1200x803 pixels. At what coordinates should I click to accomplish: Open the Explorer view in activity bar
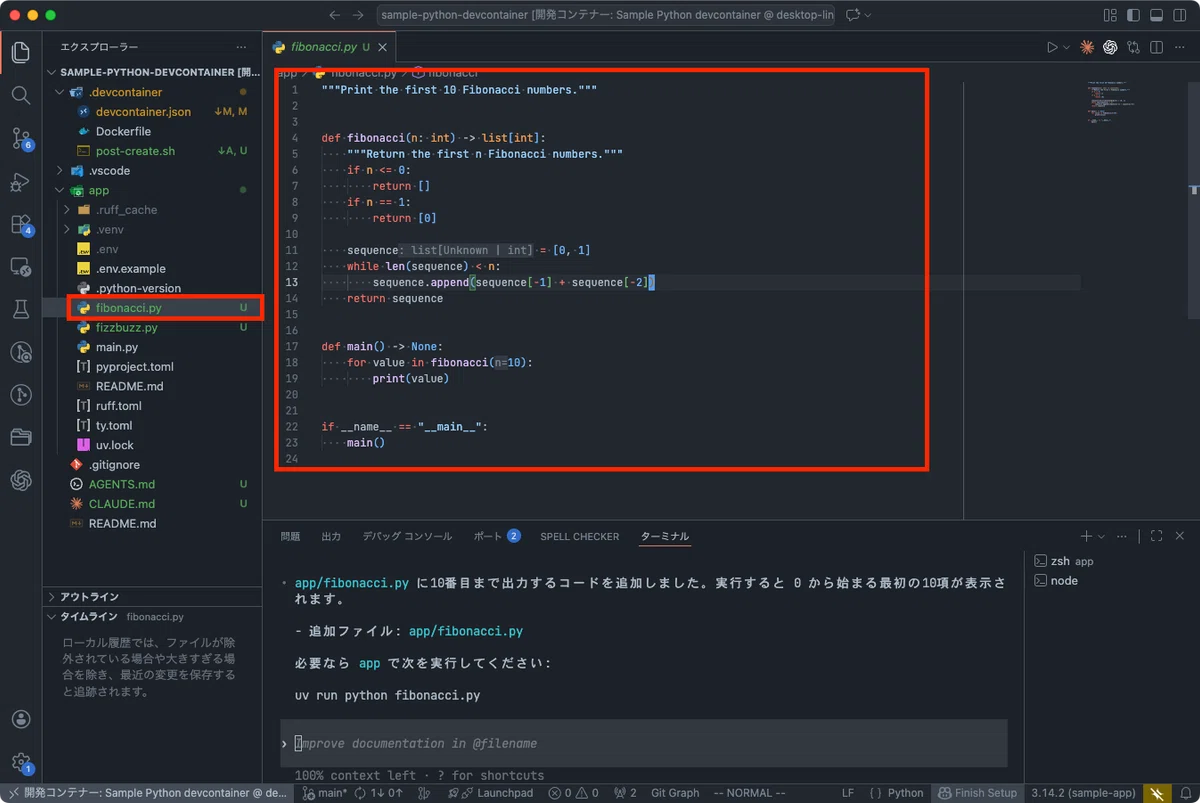pos(20,53)
